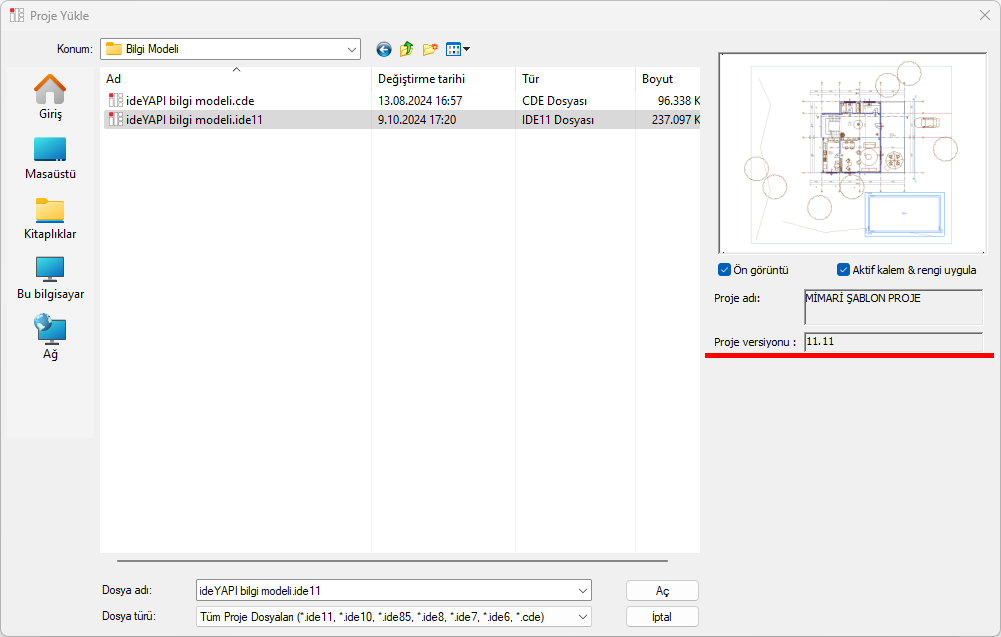Go to Masaüstü desktop location
1001x637 pixels.
[50, 158]
